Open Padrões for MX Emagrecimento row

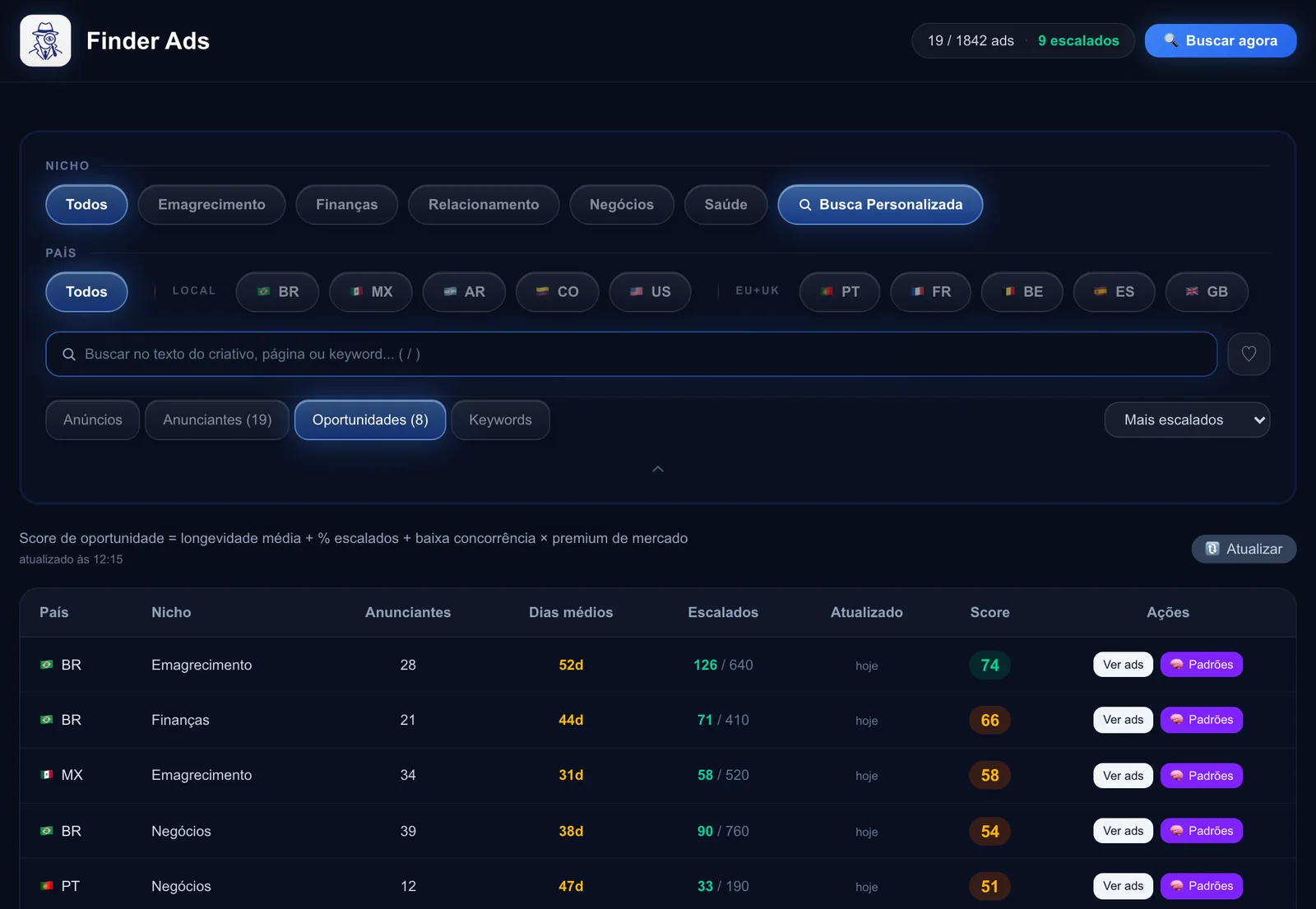tap(1201, 776)
